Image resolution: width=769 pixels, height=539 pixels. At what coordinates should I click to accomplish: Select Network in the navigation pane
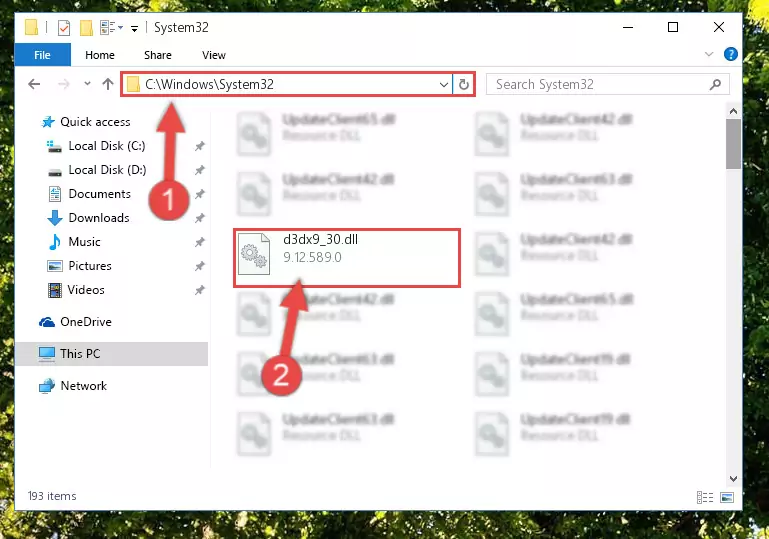84,385
